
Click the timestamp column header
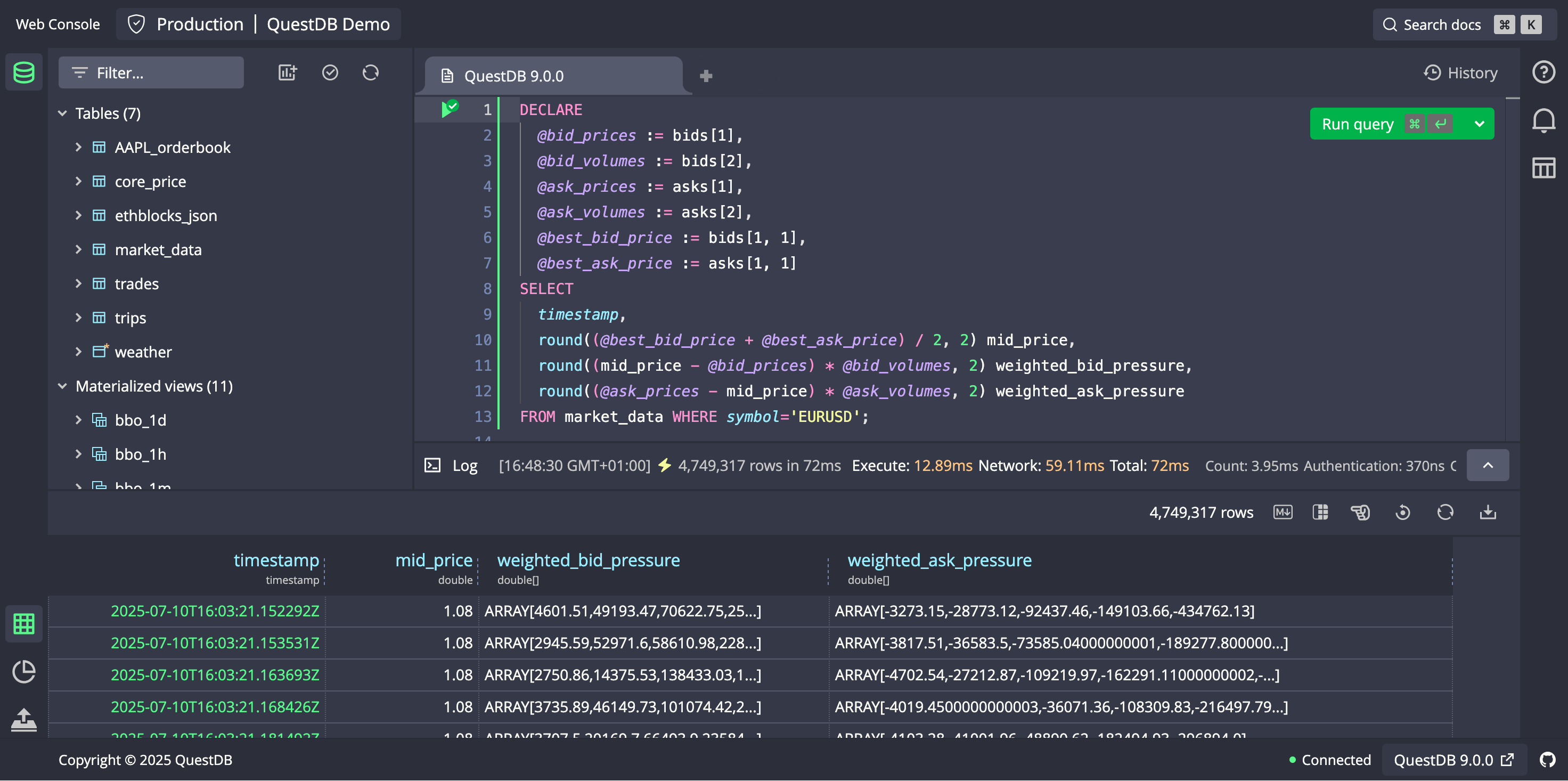(x=276, y=560)
